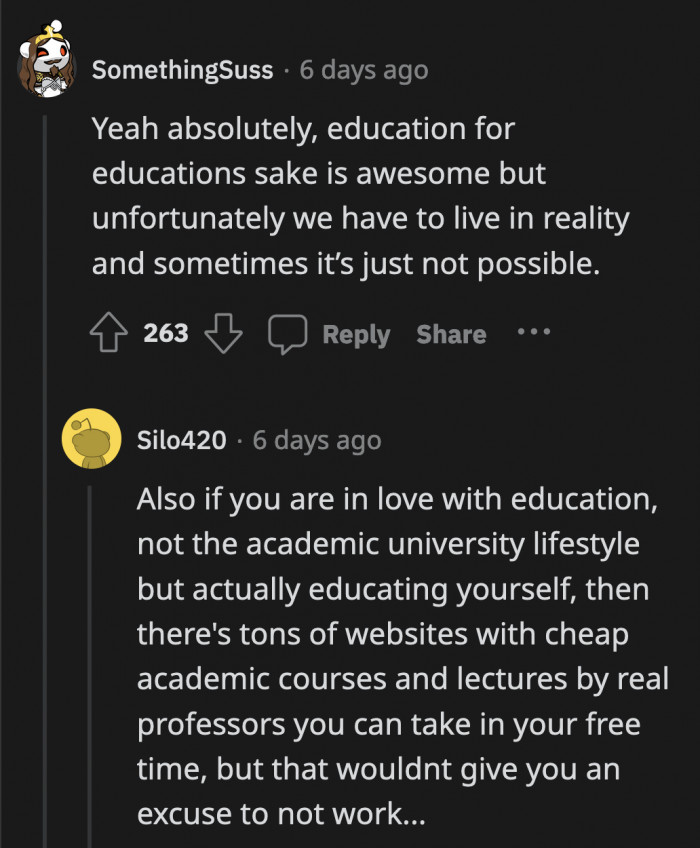The image size is (700, 848).
Task: Click the speech bubble reply icon
Action: (287, 334)
